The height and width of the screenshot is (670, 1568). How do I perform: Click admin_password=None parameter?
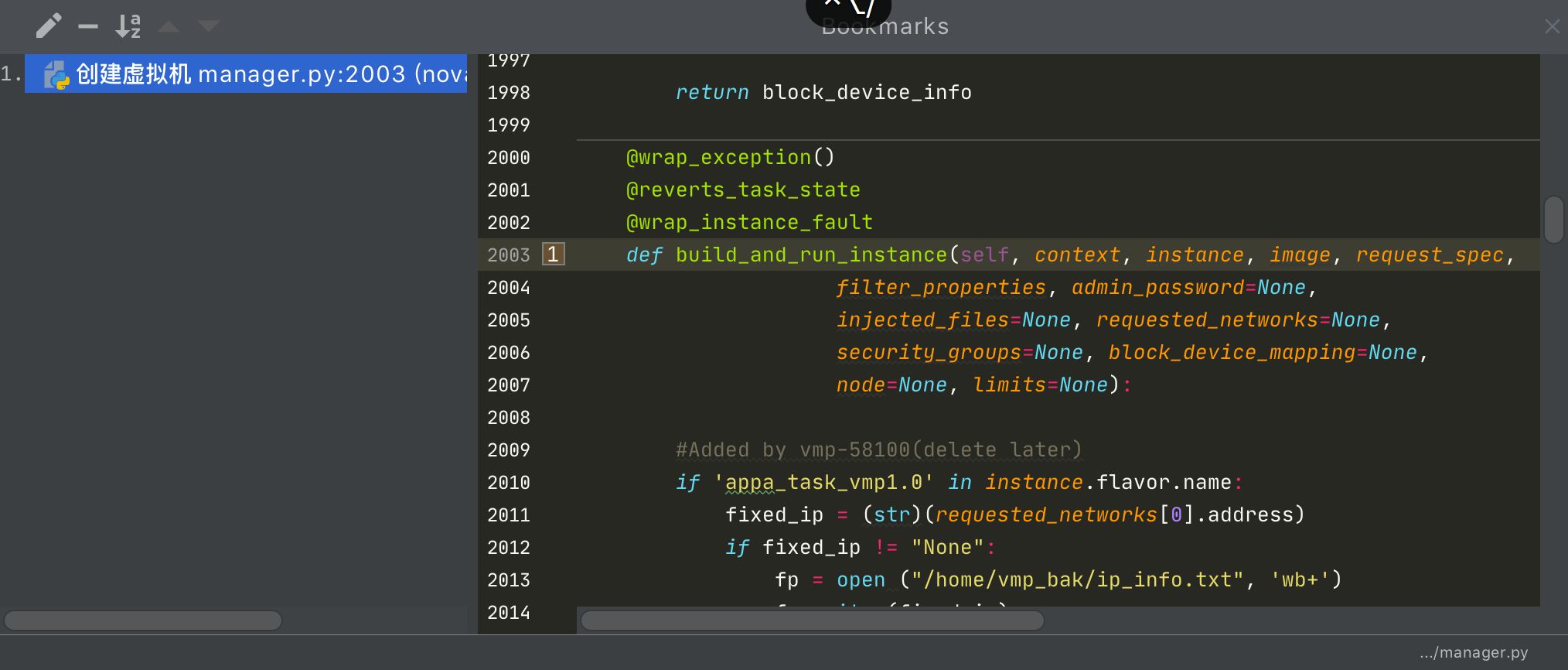pyautogui.click(x=1188, y=287)
